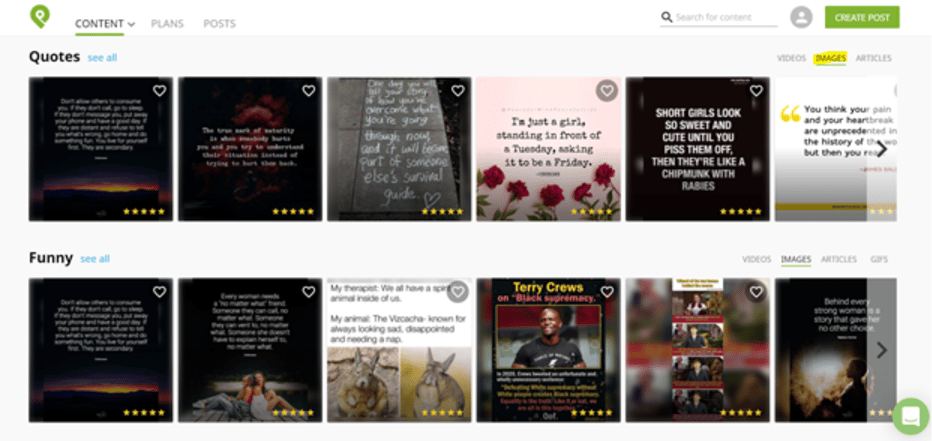The width and height of the screenshot is (932, 441).
Task: Click the star rating on maturity quote
Action: (293, 211)
